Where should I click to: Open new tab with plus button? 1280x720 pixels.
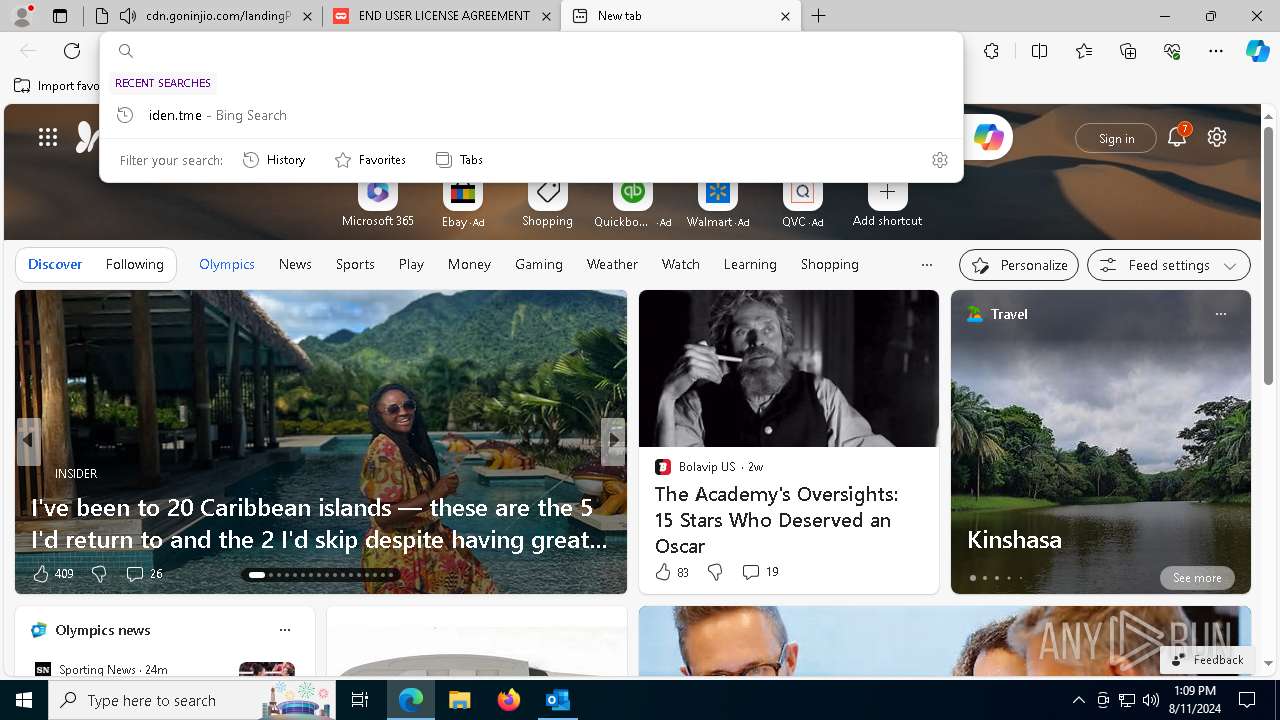pos(818,16)
